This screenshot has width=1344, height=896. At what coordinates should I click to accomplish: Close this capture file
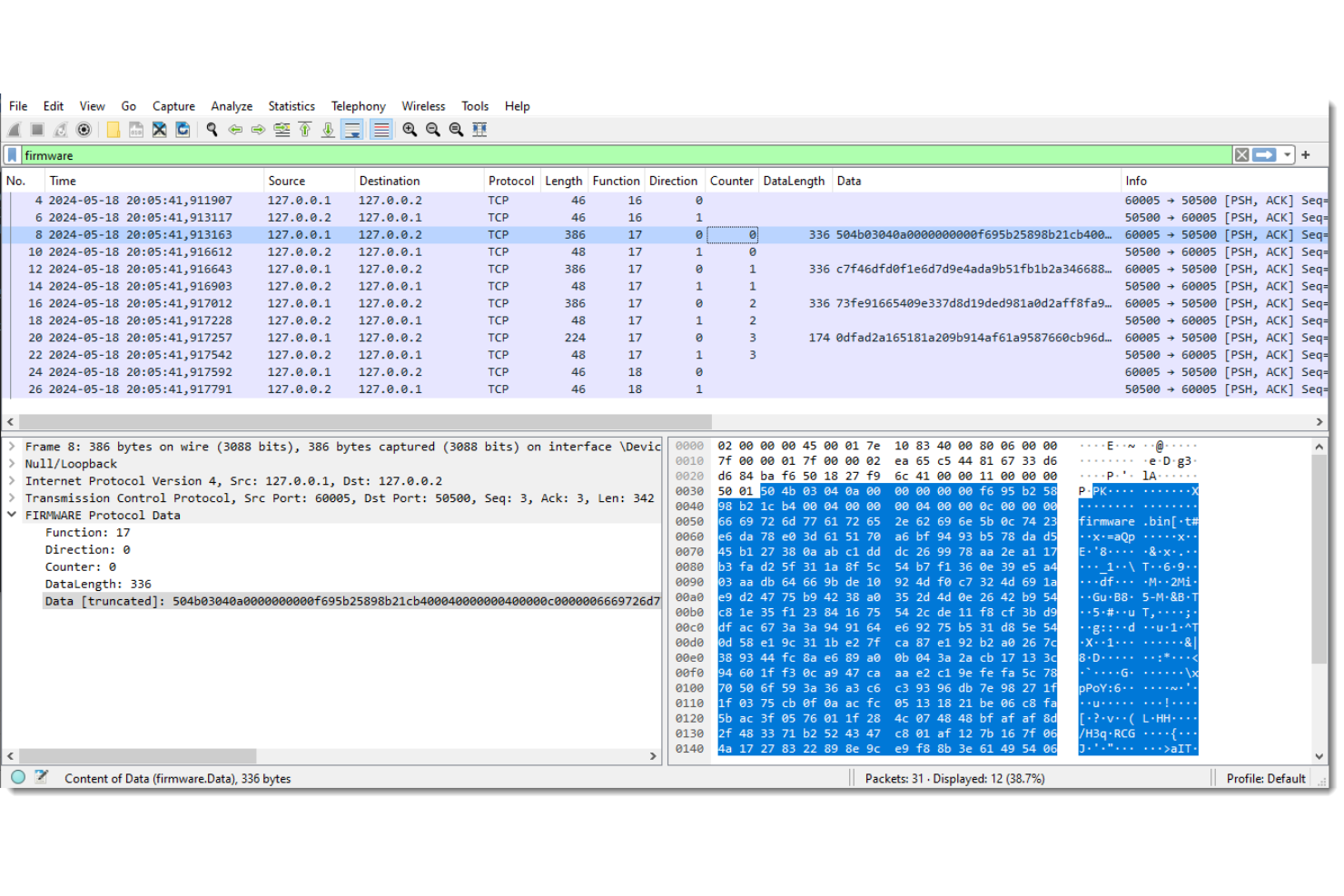tap(159, 130)
